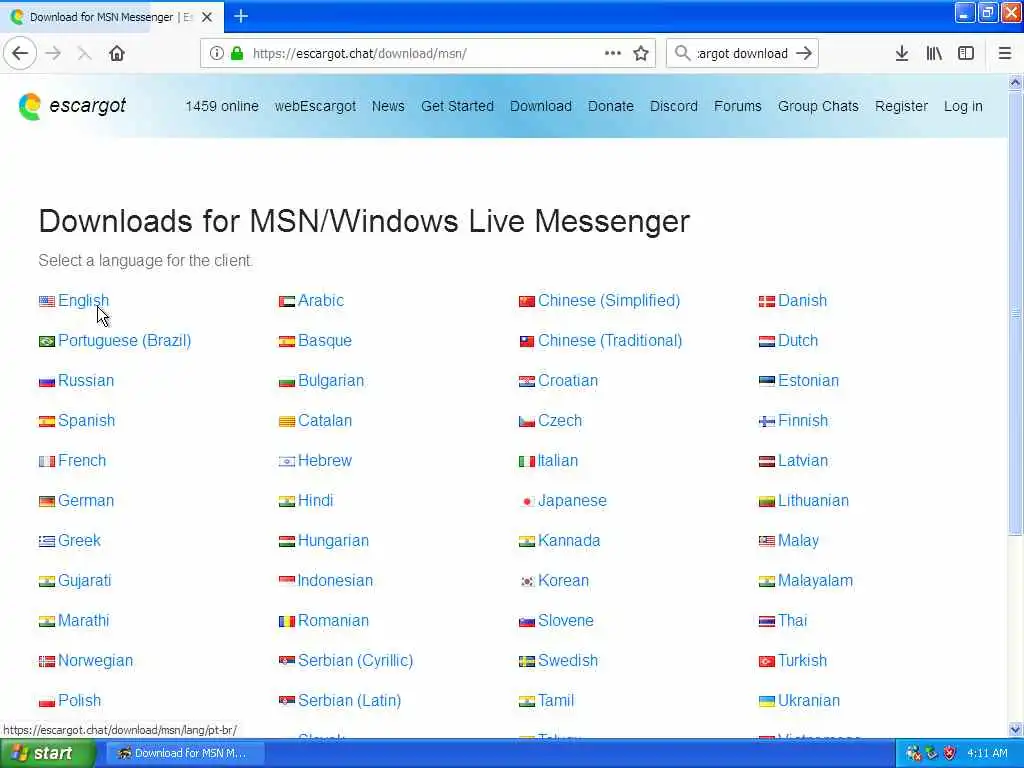This screenshot has height=768, width=1024.
Task: Stop loading the page with X icon
Action: tap(84, 54)
